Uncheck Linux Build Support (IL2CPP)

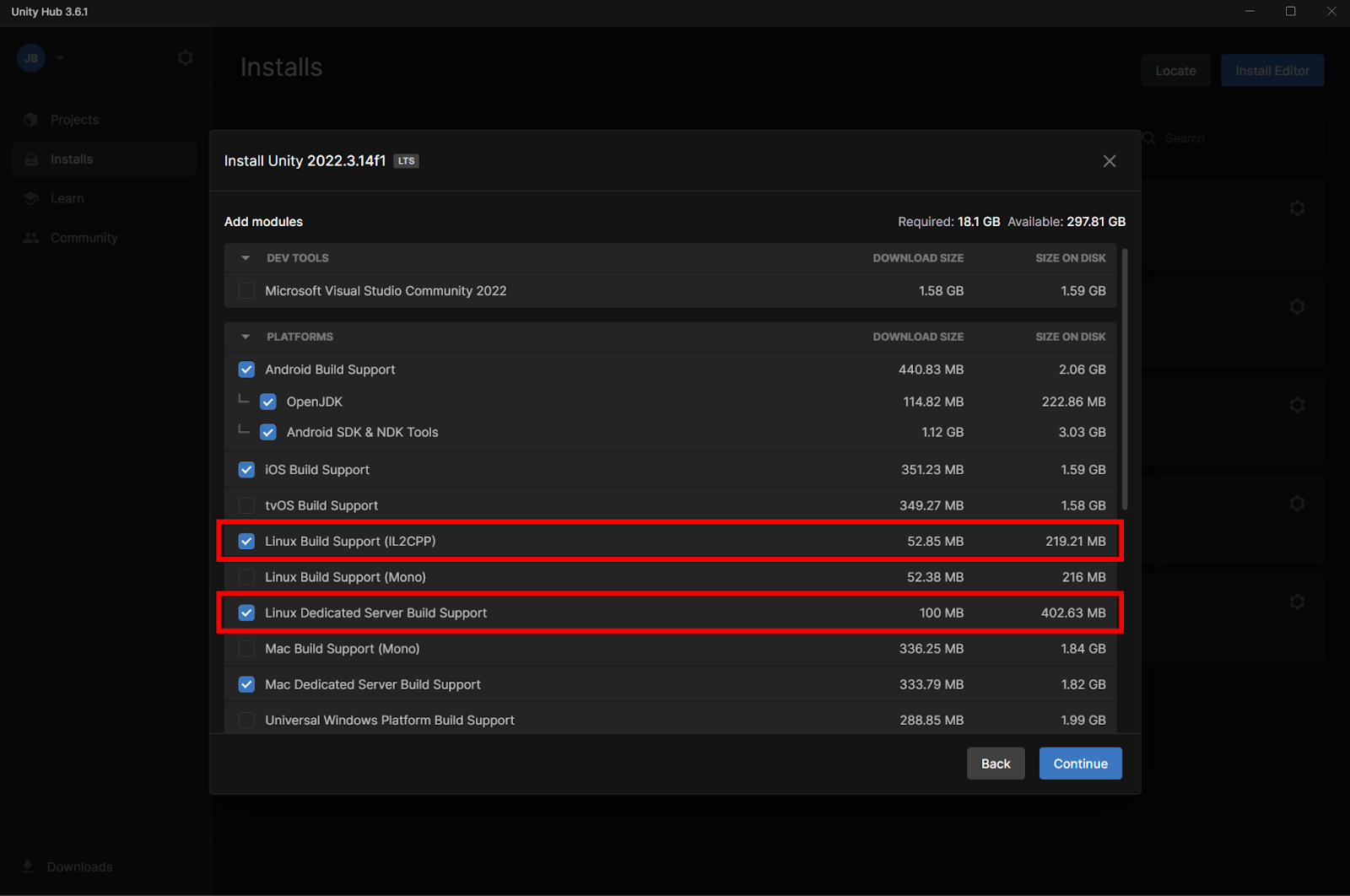[x=246, y=542]
